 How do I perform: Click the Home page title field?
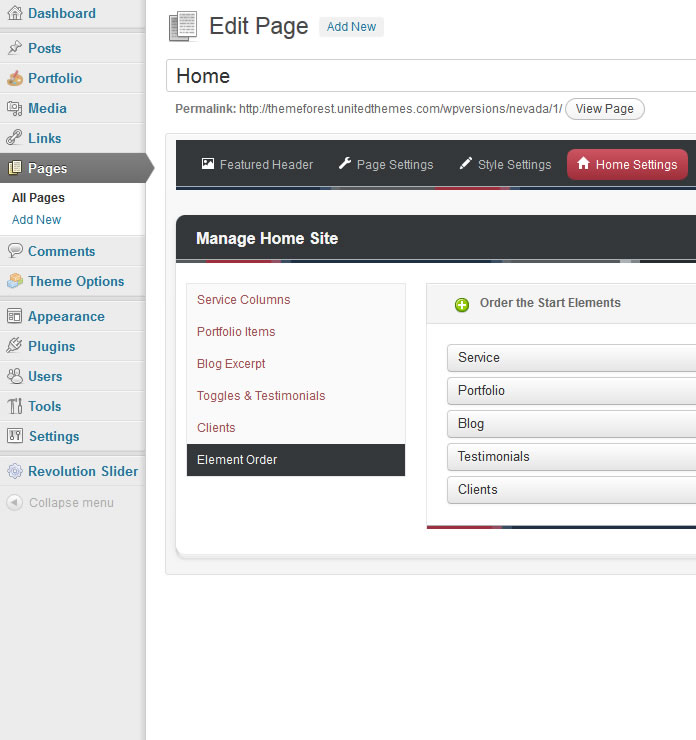[x=430, y=76]
